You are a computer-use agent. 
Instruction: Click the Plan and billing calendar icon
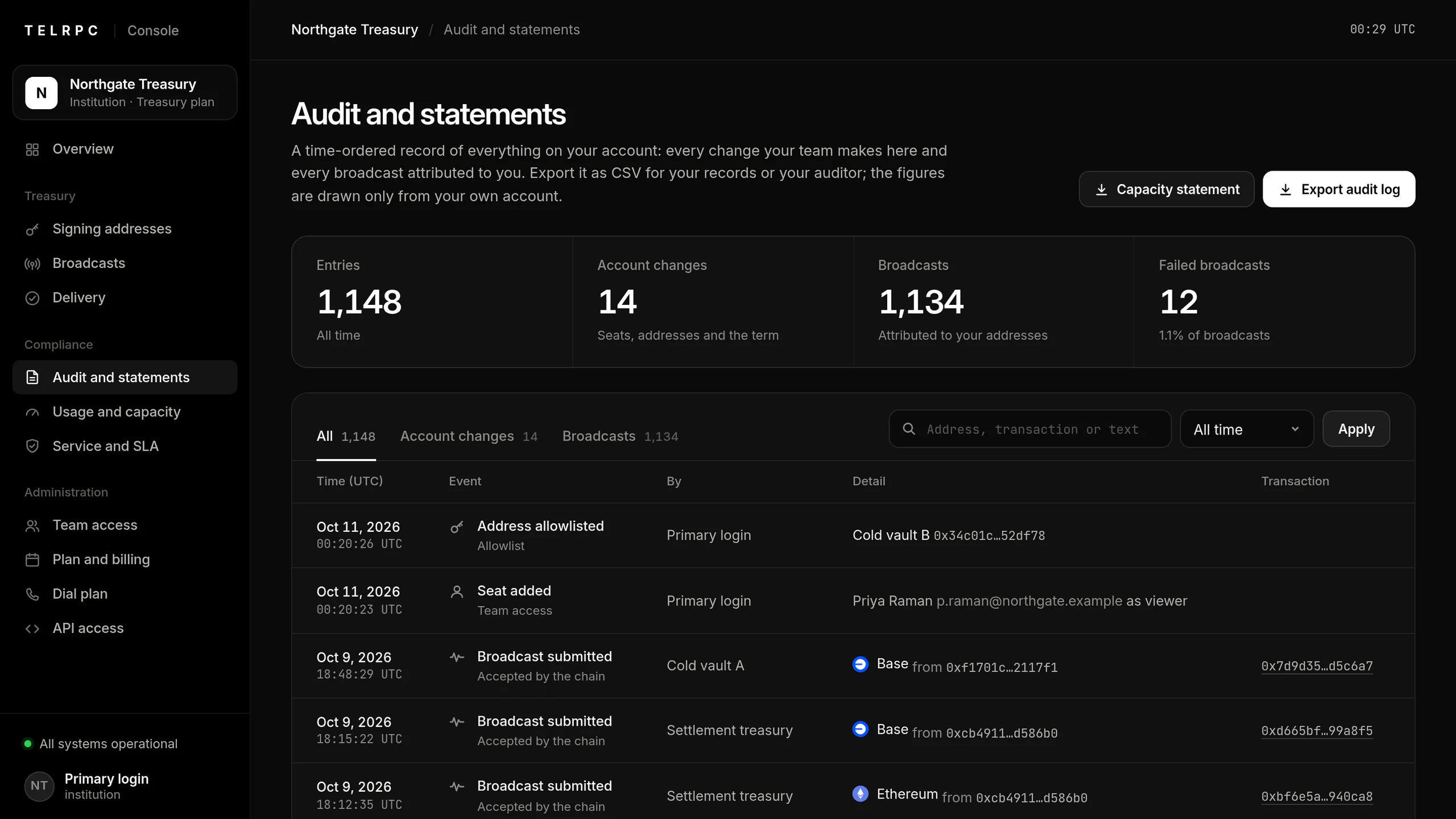32,560
